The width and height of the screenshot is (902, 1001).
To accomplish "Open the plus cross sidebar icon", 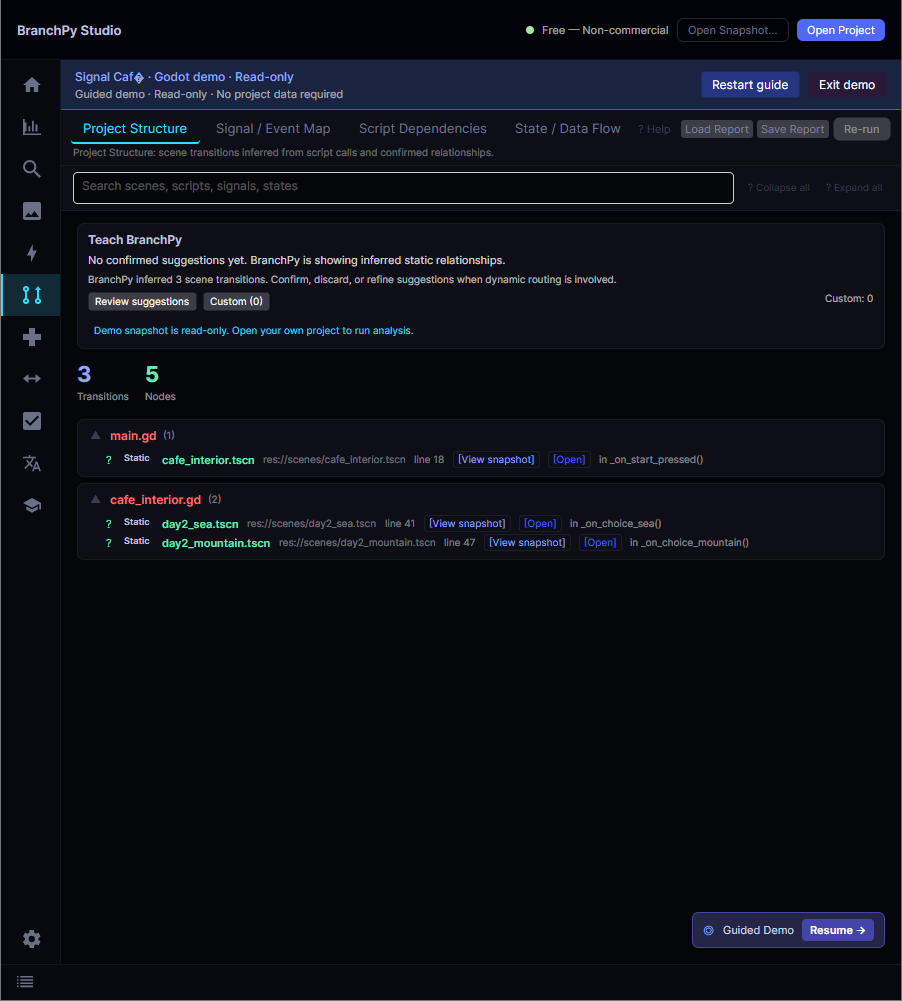I will pos(31,337).
